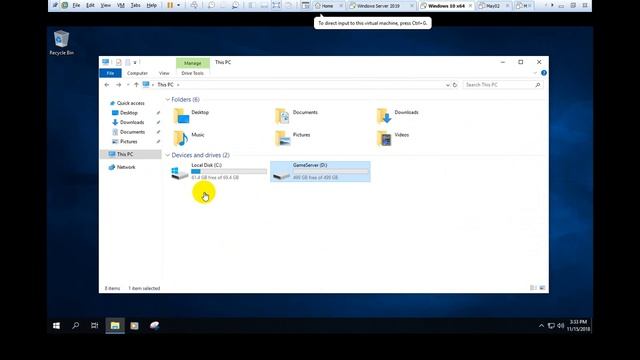The image size is (640, 360).
Task: Click the Forward navigation arrow
Action: tap(118, 85)
